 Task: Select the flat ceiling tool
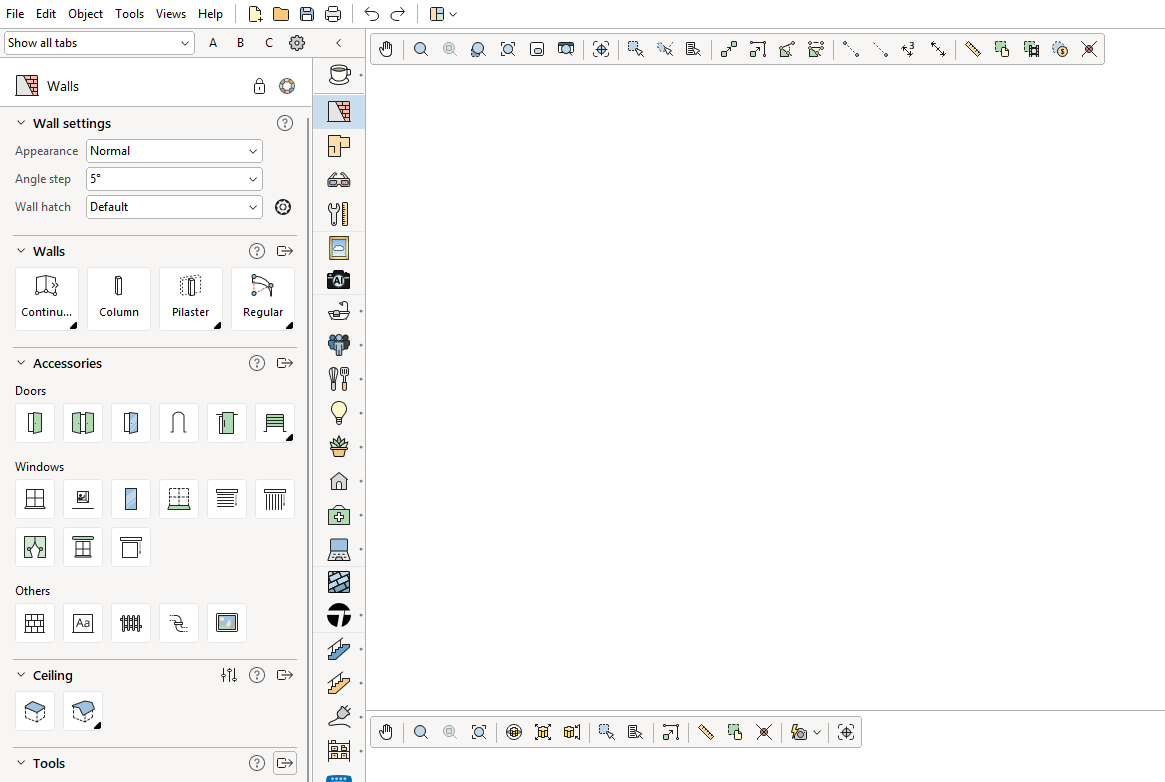[35, 711]
